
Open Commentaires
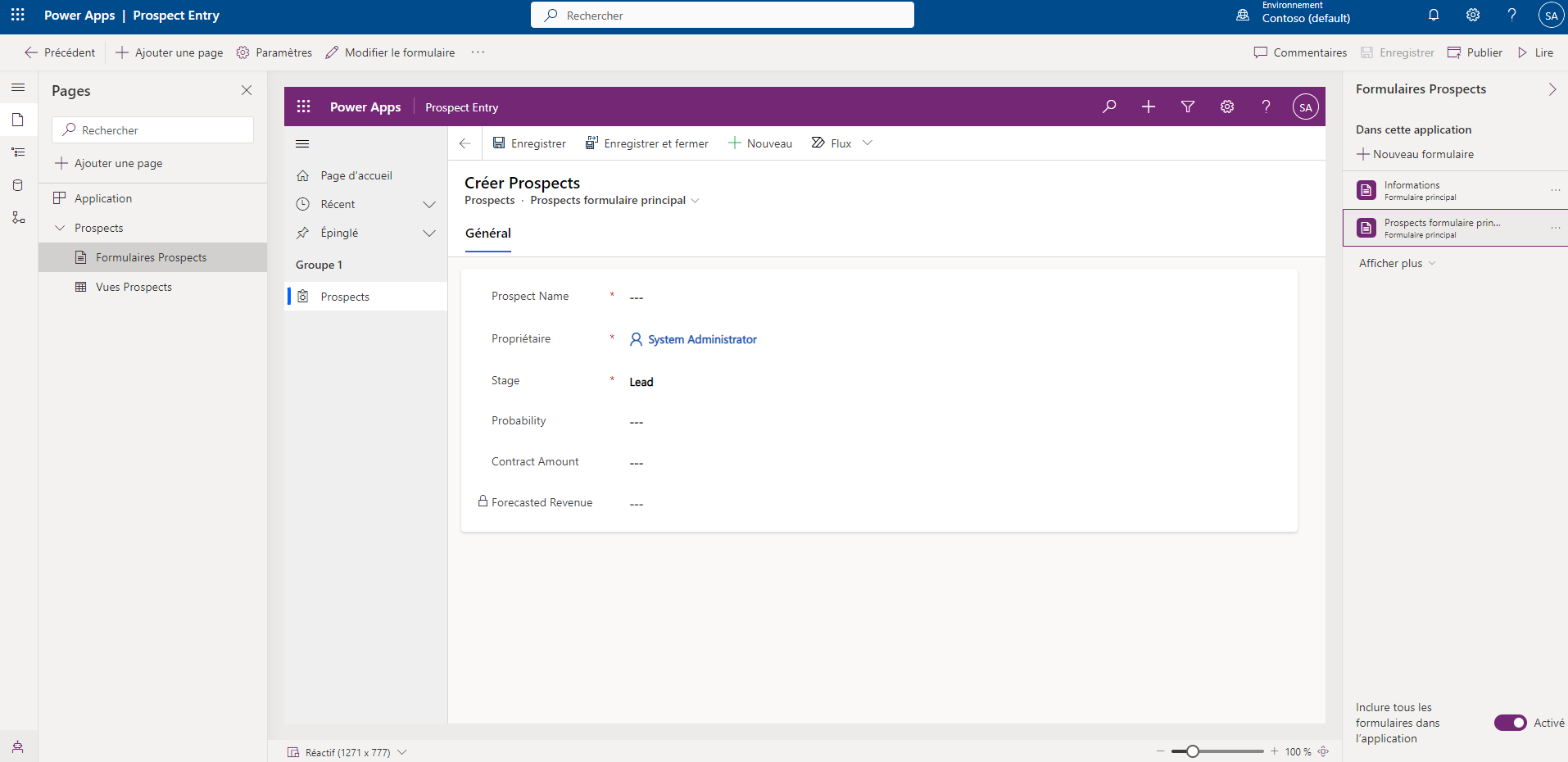[1300, 52]
